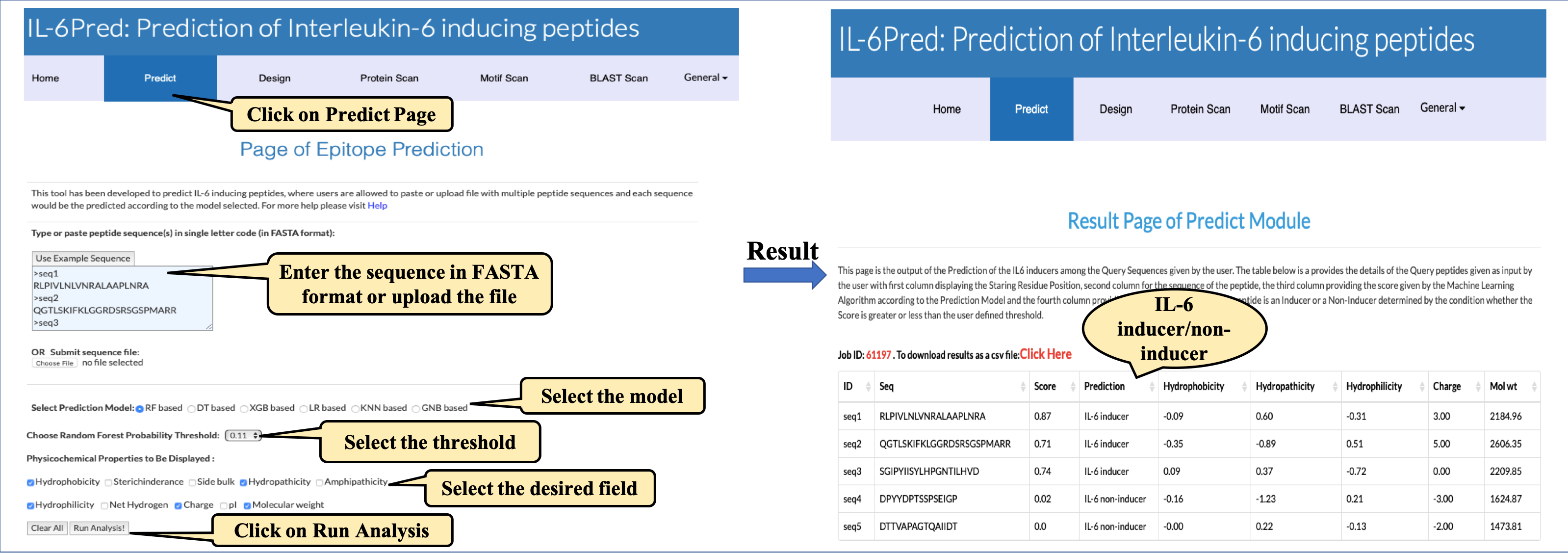Click the sort arrows on the Hydropathicity column
Screen dimensions: 1568x554
tap(1335, 387)
